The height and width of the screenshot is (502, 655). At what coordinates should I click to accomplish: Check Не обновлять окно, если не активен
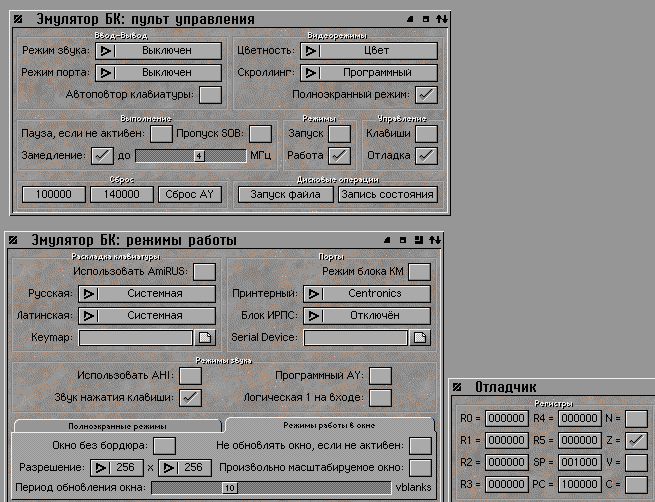click(x=421, y=446)
